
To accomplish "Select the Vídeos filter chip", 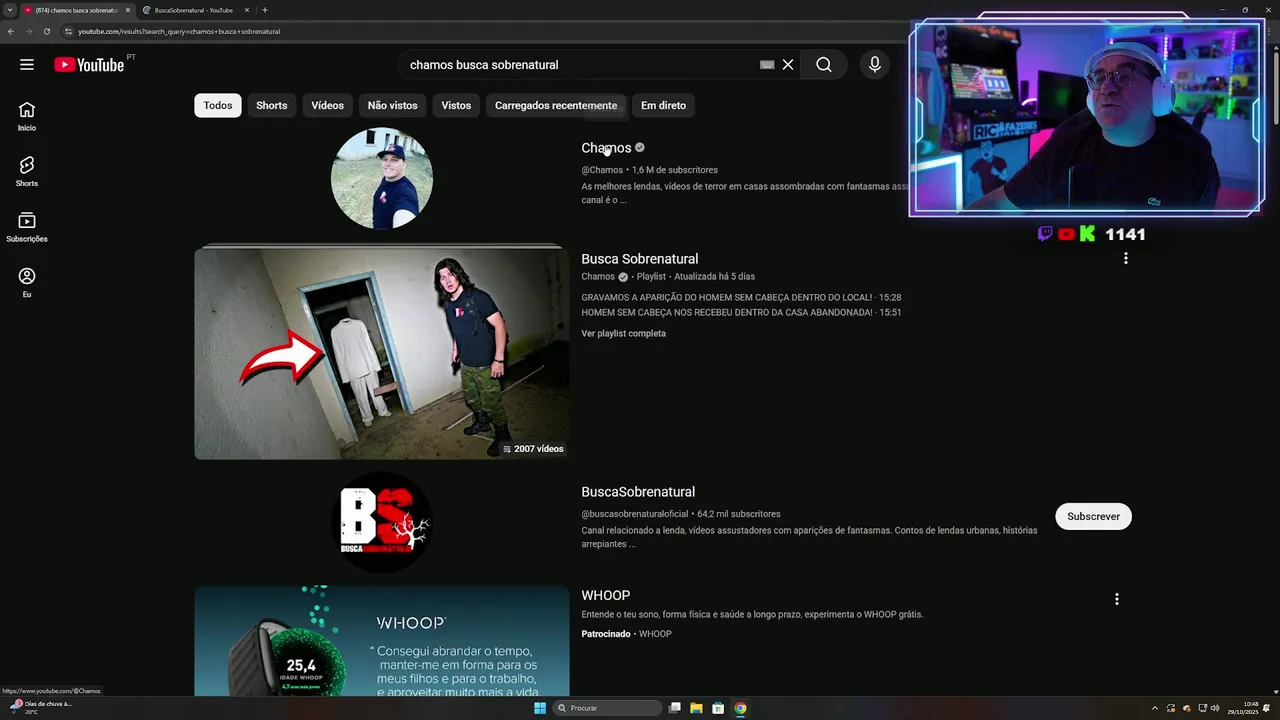I will [x=327, y=105].
